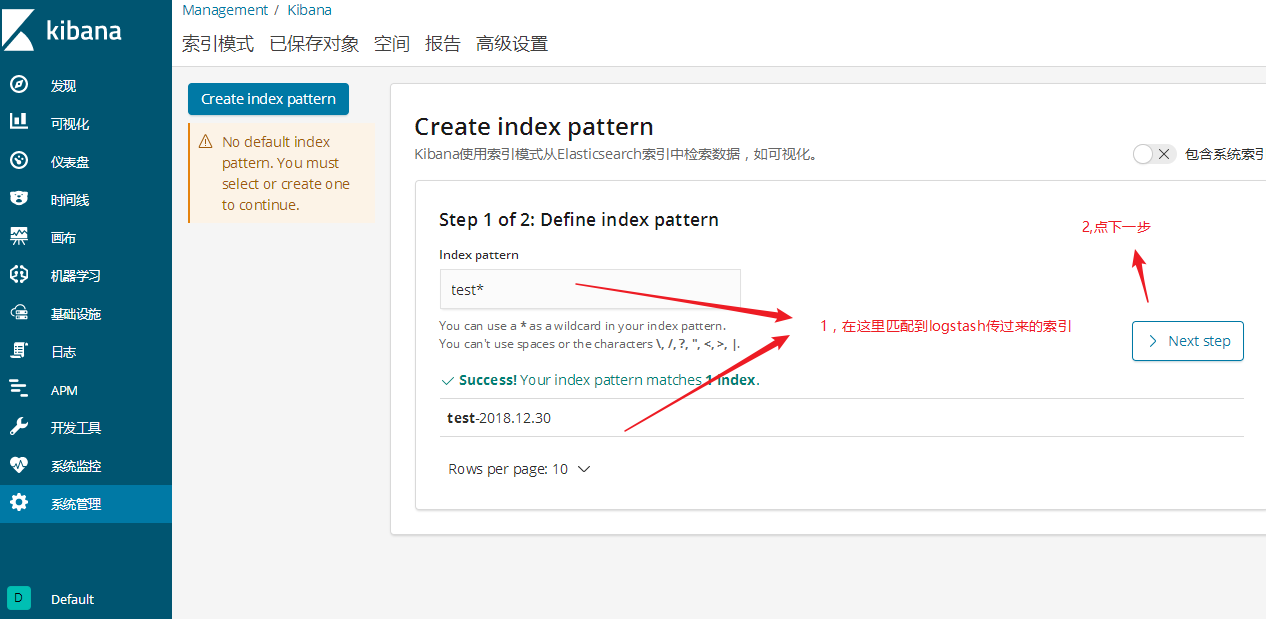Open Discover via the compass icon

(x=19, y=85)
